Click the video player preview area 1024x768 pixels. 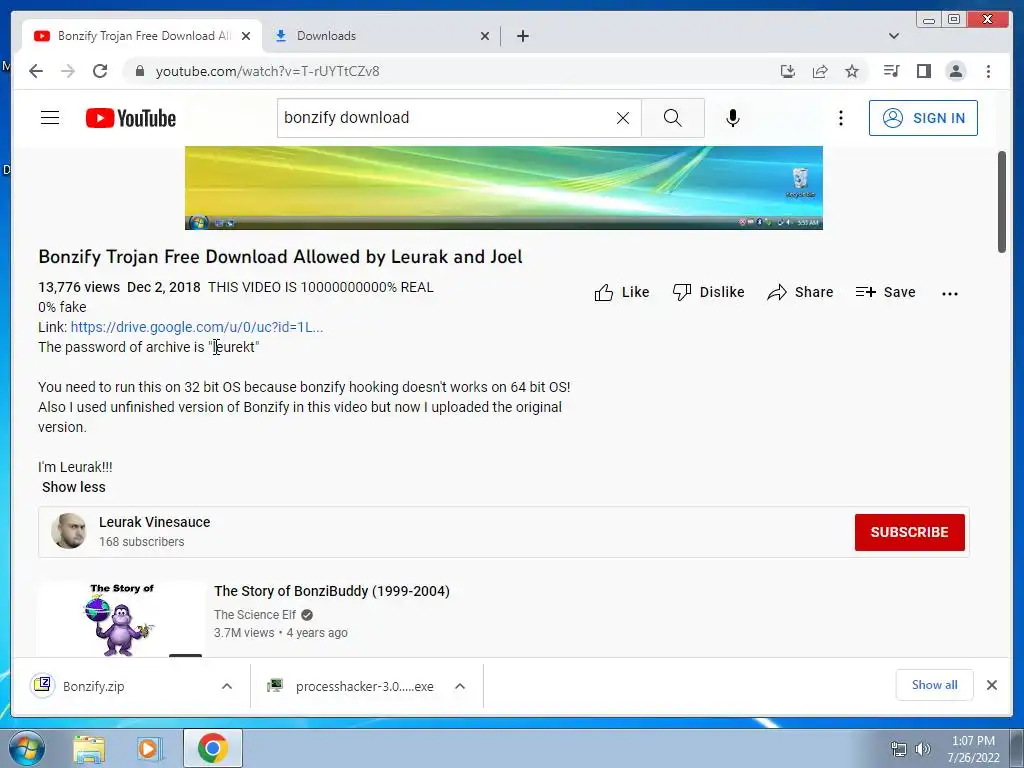(x=504, y=188)
